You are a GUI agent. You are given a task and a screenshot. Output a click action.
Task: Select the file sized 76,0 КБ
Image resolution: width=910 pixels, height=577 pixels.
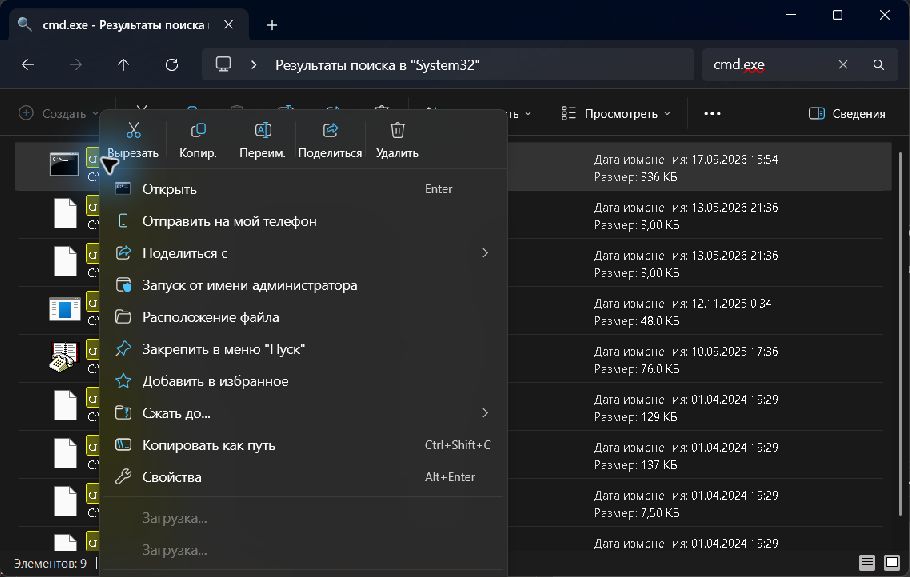(453, 360)
